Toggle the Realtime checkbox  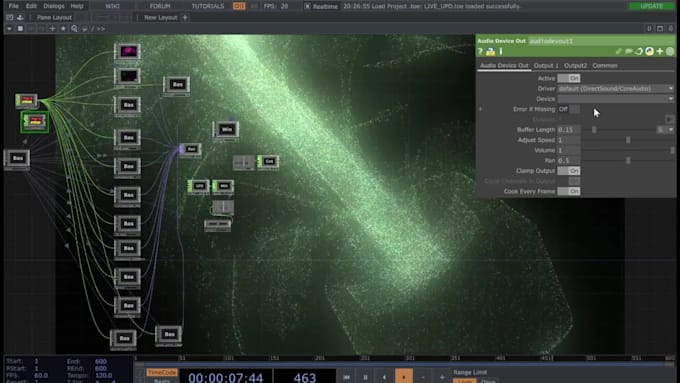coord(307,6)
